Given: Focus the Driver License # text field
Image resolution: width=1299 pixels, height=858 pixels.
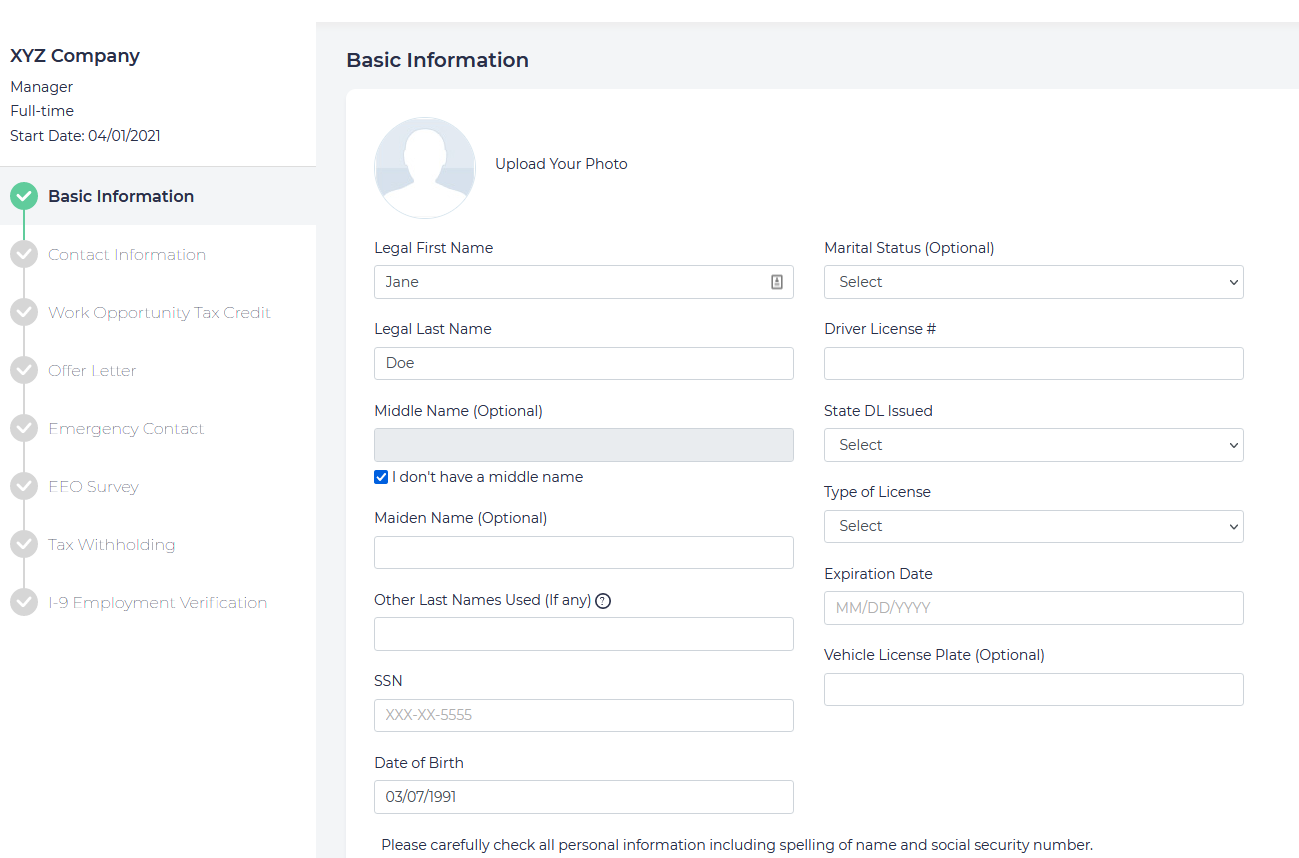Looking at the screenshot, I should point(1033,363).
